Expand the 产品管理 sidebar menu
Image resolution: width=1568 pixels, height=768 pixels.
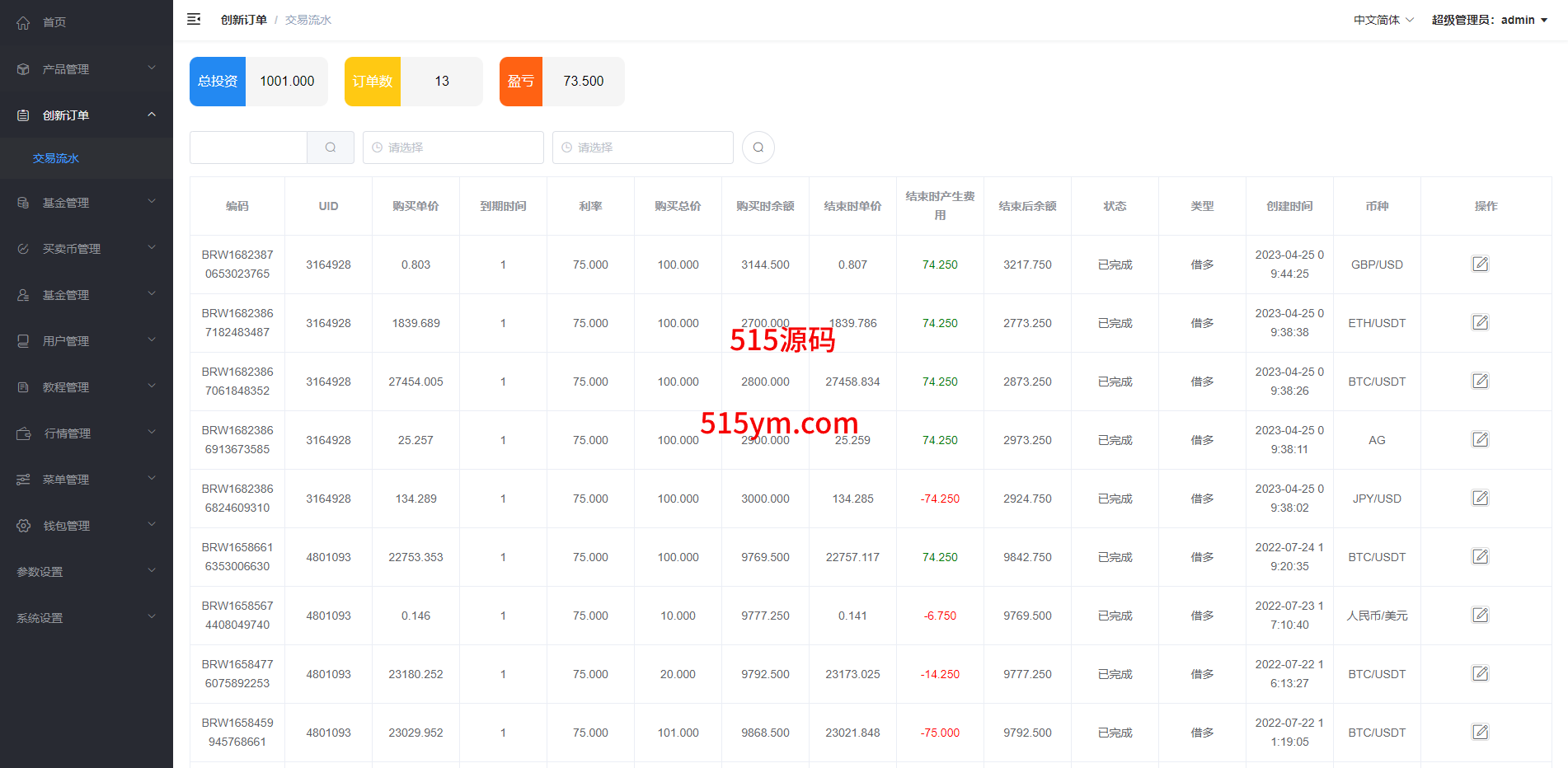coord(86,69)
